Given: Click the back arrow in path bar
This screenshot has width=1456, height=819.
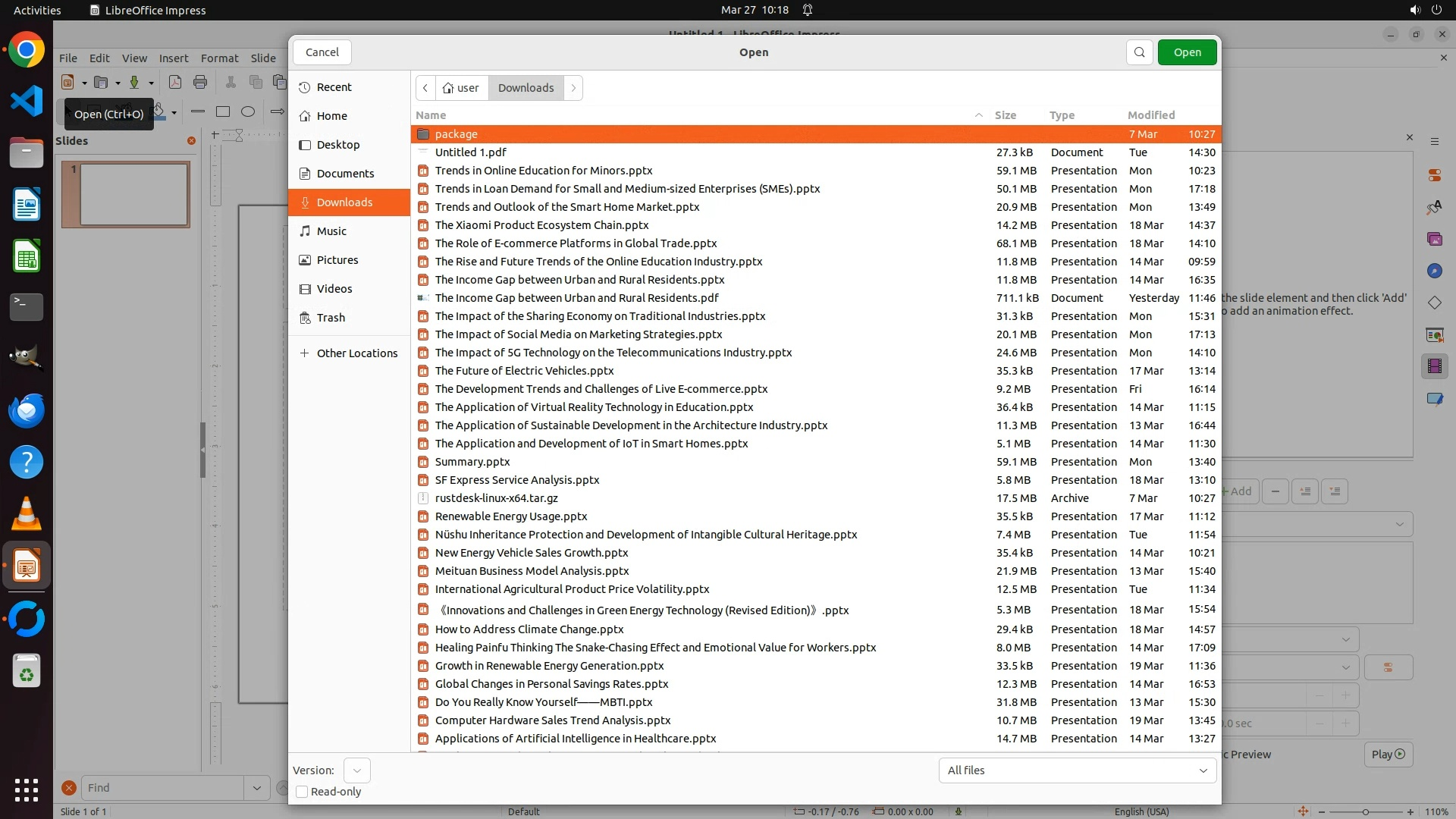Looking at the screenshot, I should (x=425, y=88).
